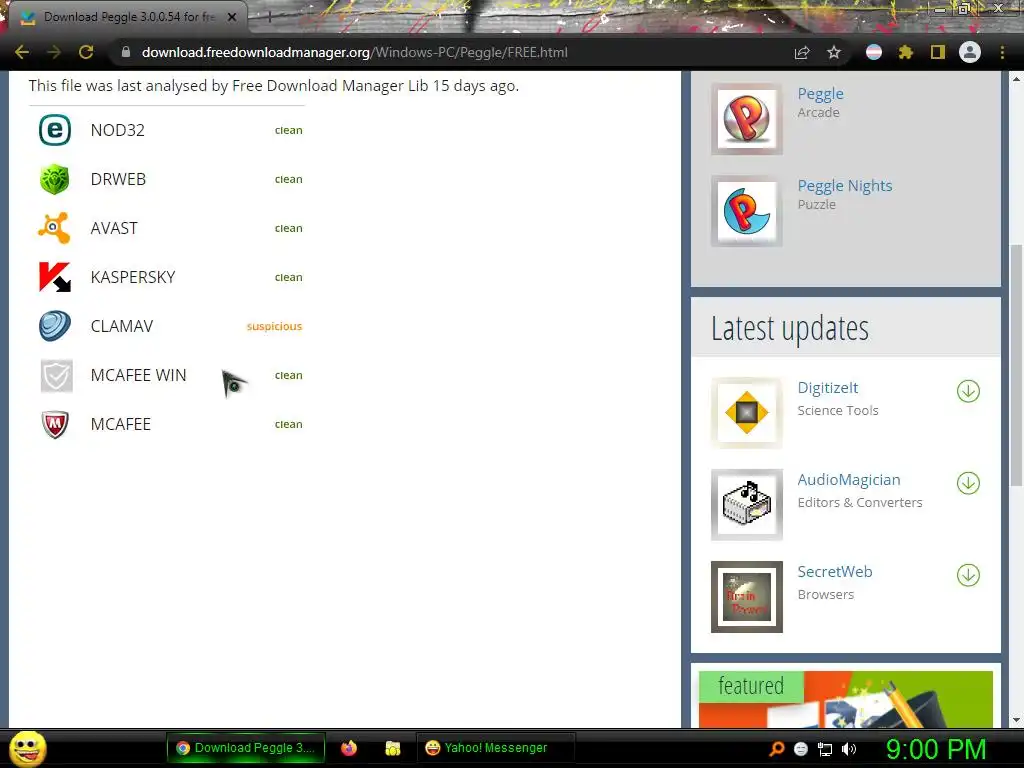Image resolution: width=1024 pixels, height=768 pixels.
Task: Download SecretWeb with green arrow icon
Action: (968, 575)
